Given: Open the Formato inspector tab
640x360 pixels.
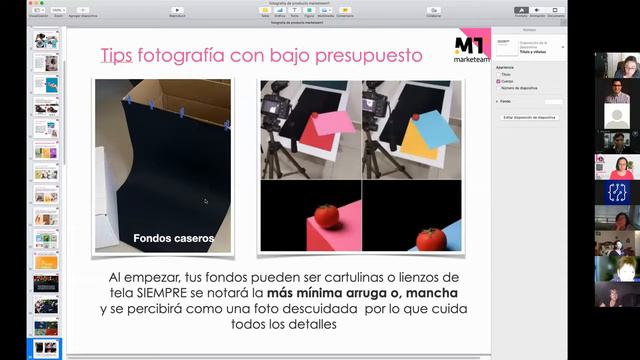Looking at the screenshot, I should (x=521, y=10).
